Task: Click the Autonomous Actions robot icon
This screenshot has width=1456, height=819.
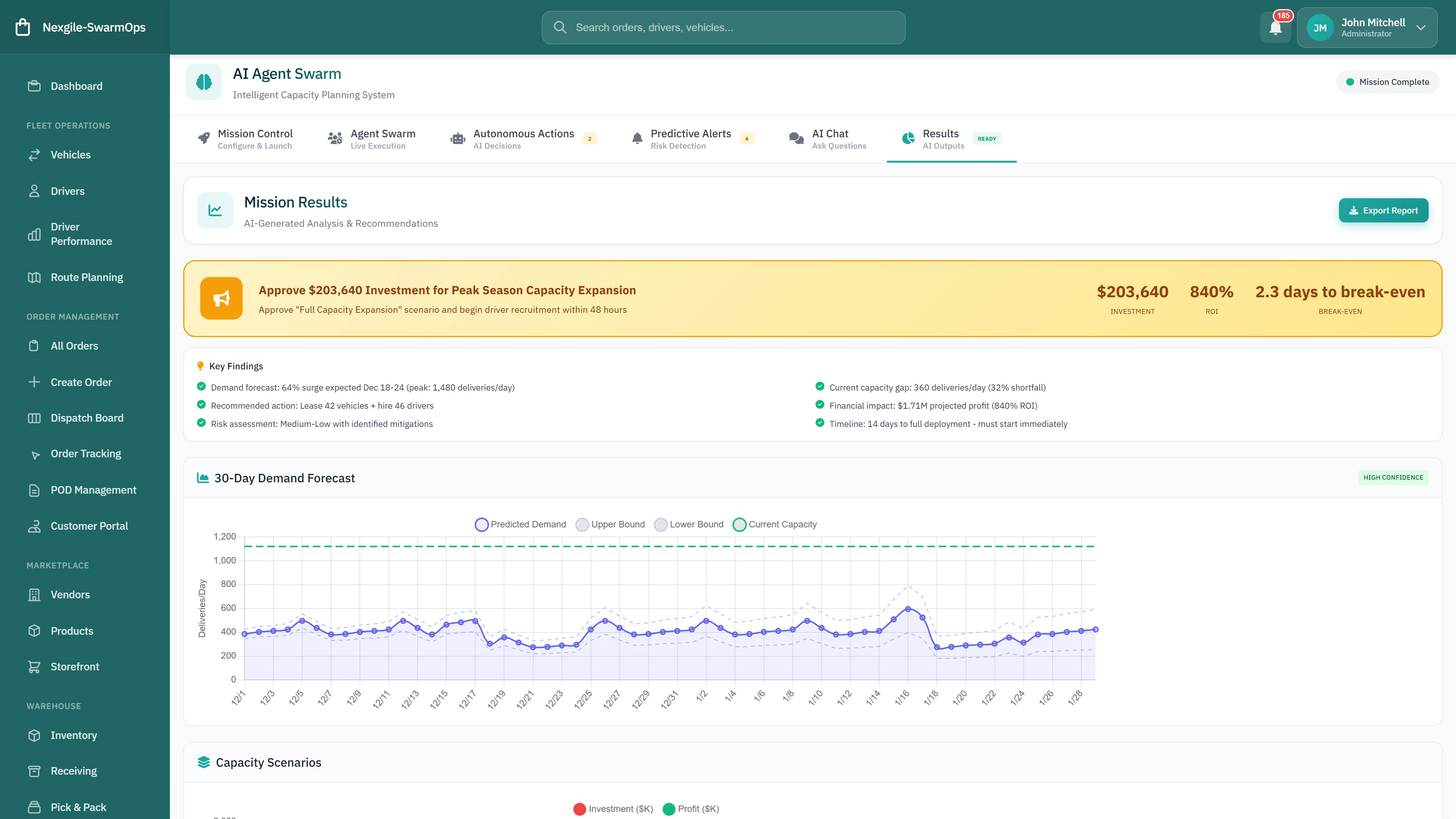Action: 457,138
